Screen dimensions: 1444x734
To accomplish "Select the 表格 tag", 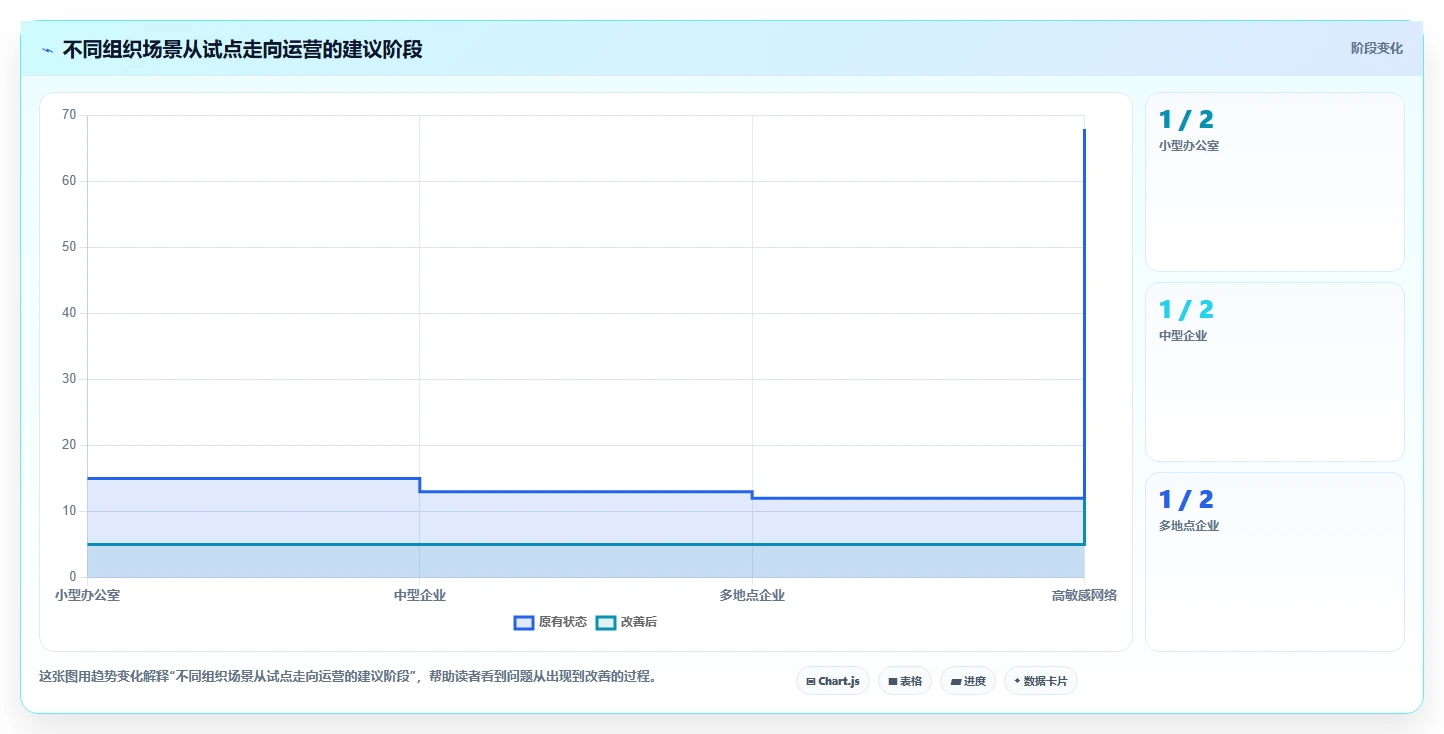I will (905, 681).
